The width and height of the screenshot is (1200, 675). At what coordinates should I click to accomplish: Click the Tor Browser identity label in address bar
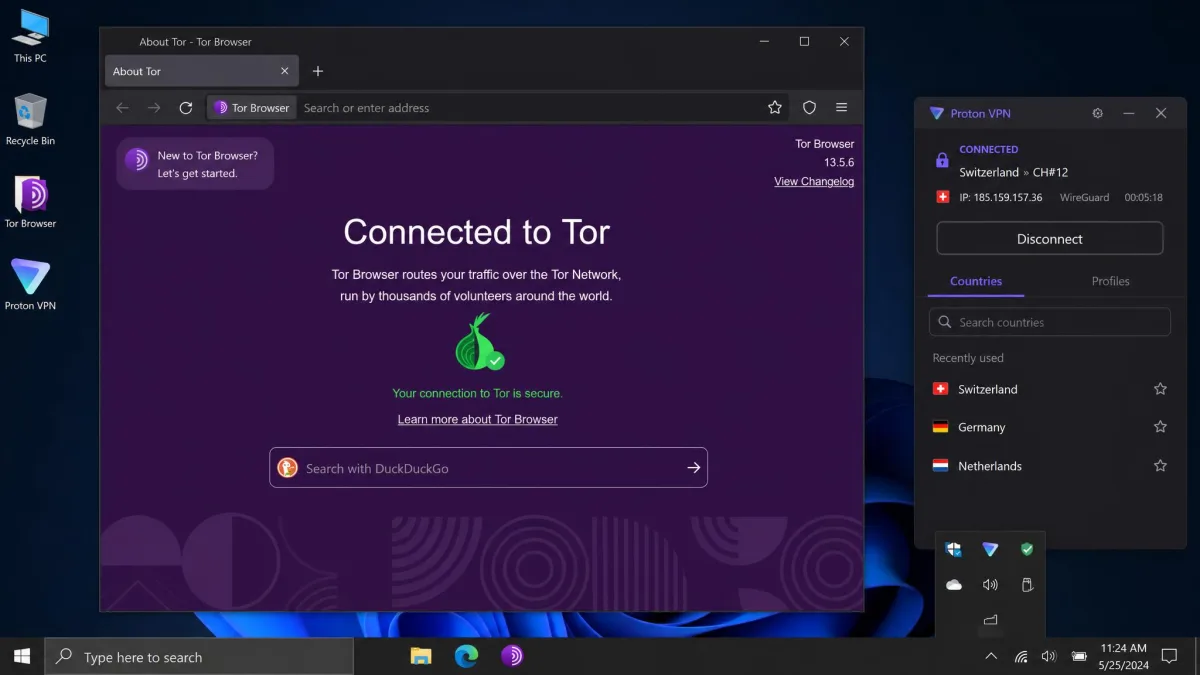252,108
